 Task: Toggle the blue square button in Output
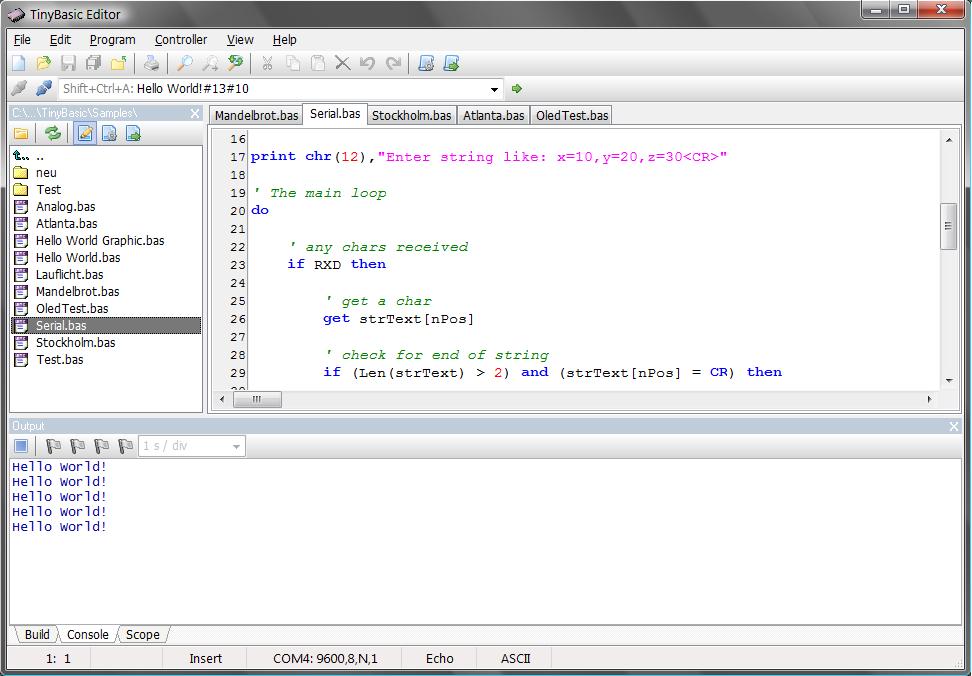pos(21,446)
